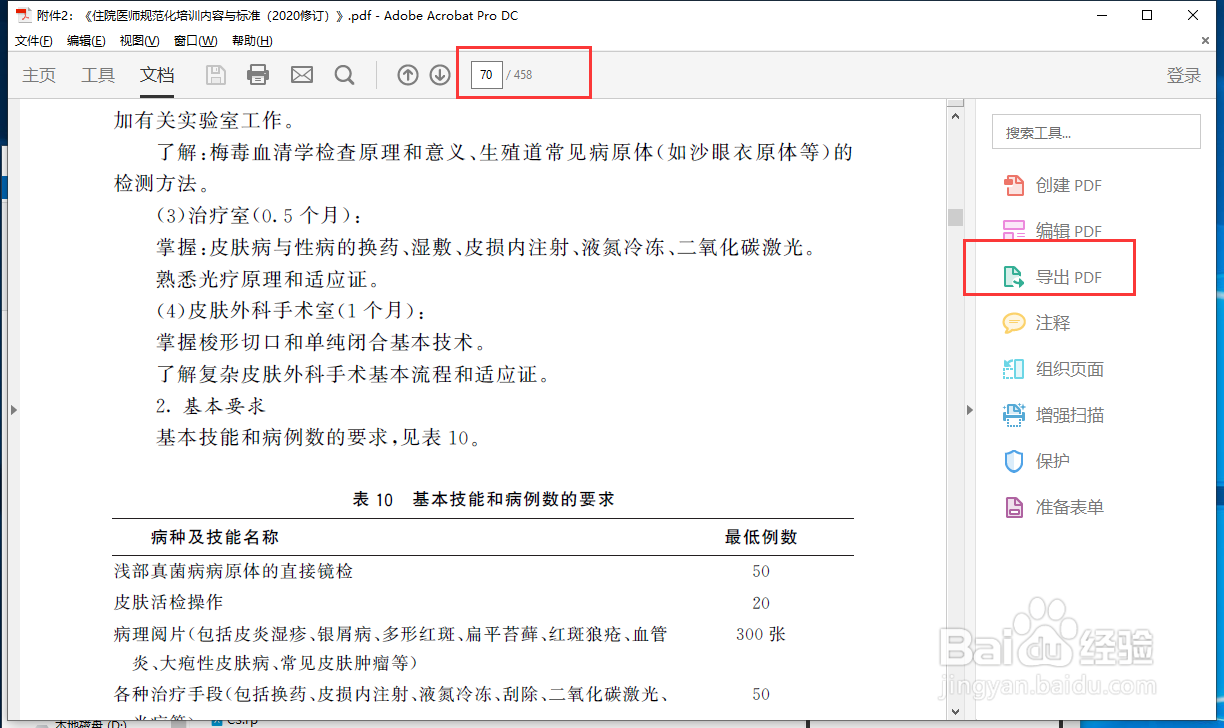Select 创建 PDF tool label

1069,186
